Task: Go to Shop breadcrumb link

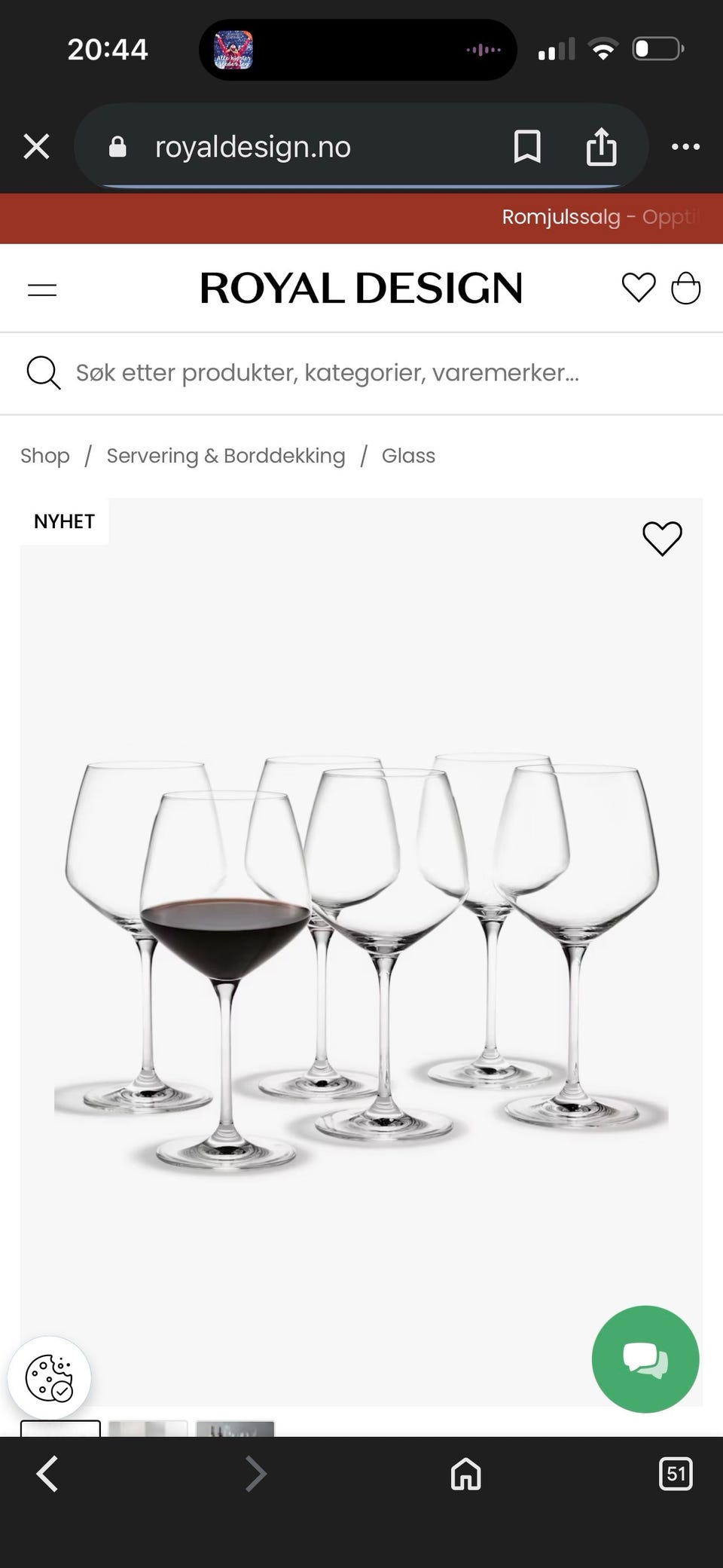Action: [x=45, y=456]
